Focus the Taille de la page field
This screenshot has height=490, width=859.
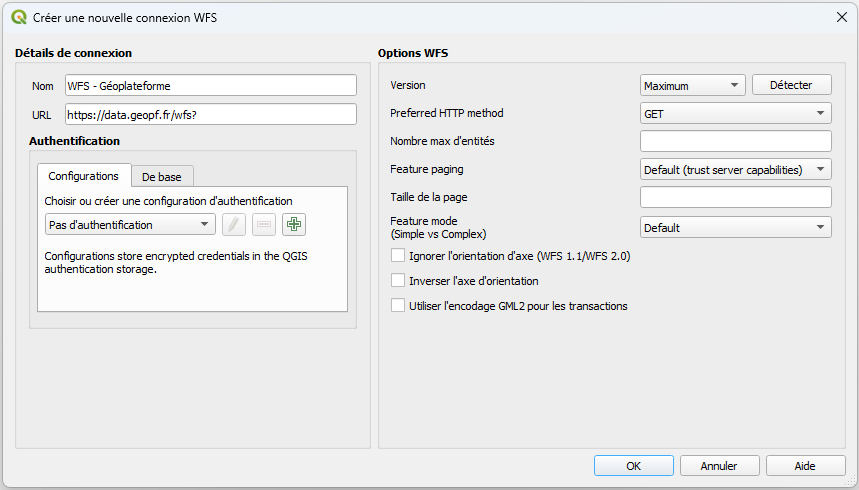[x=735, y=197]
